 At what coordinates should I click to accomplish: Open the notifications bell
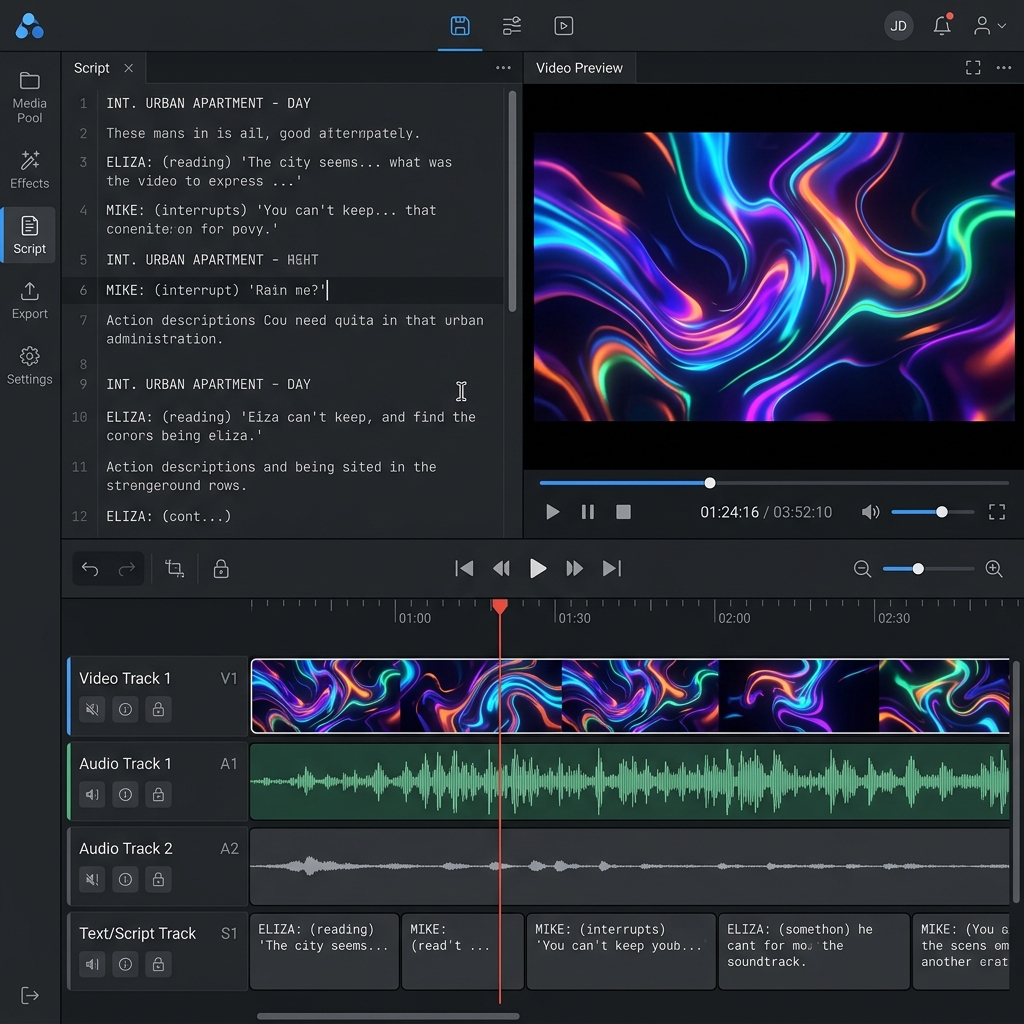click(942, 25)
